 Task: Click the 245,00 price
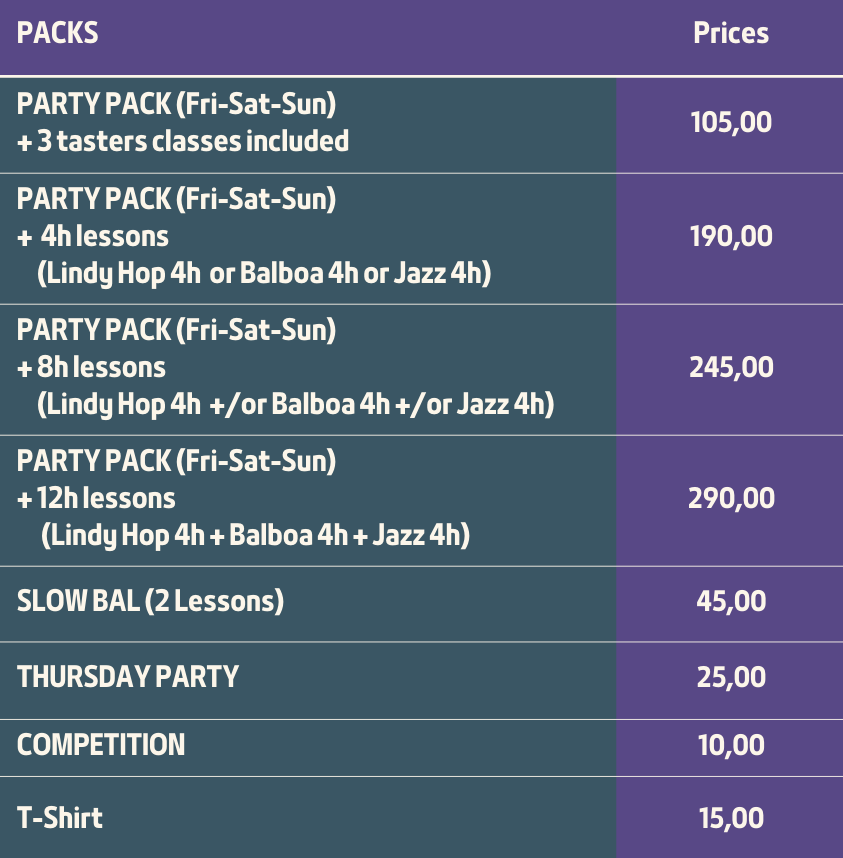click(731, 367)
